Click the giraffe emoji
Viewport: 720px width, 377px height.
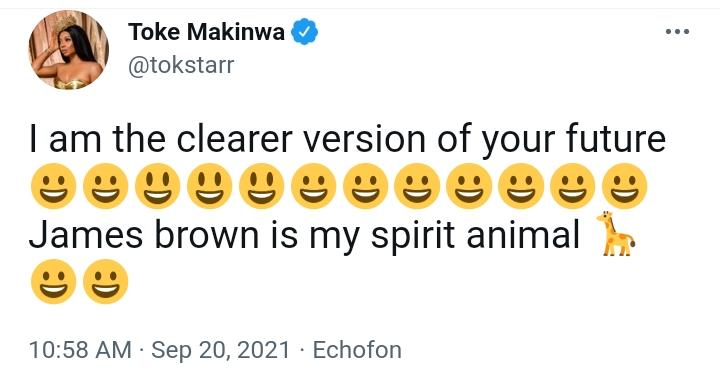615,233
